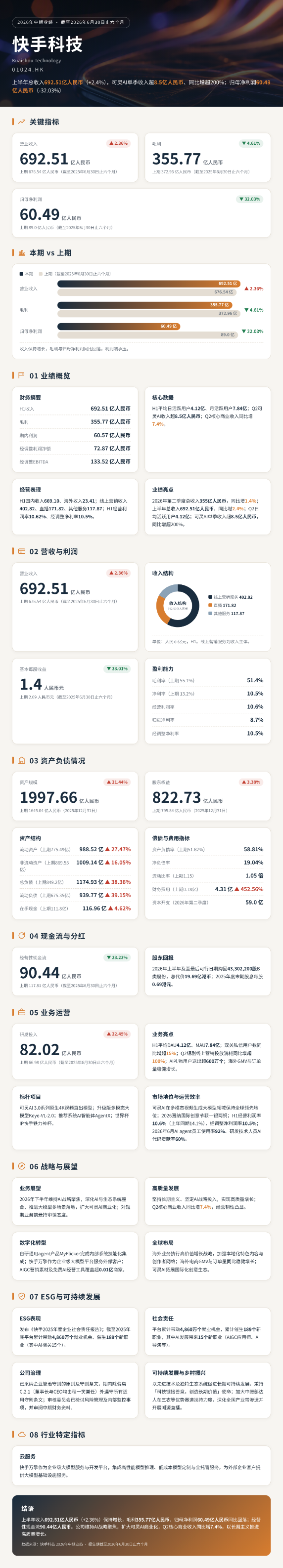Click the card icon beside 02 营收与利润

22,551
